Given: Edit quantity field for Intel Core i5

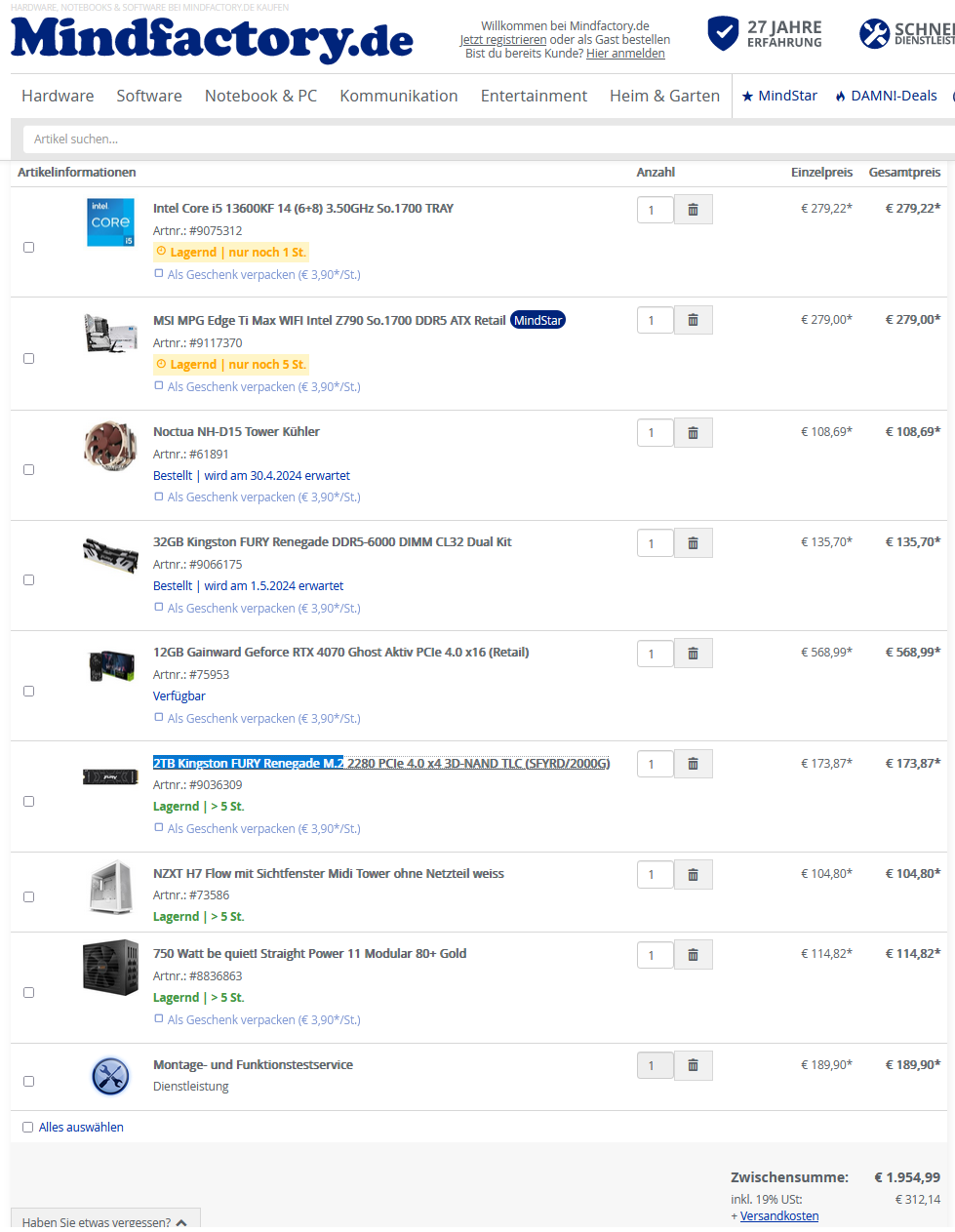Looking at the screenshot, I should pos(655,210).
